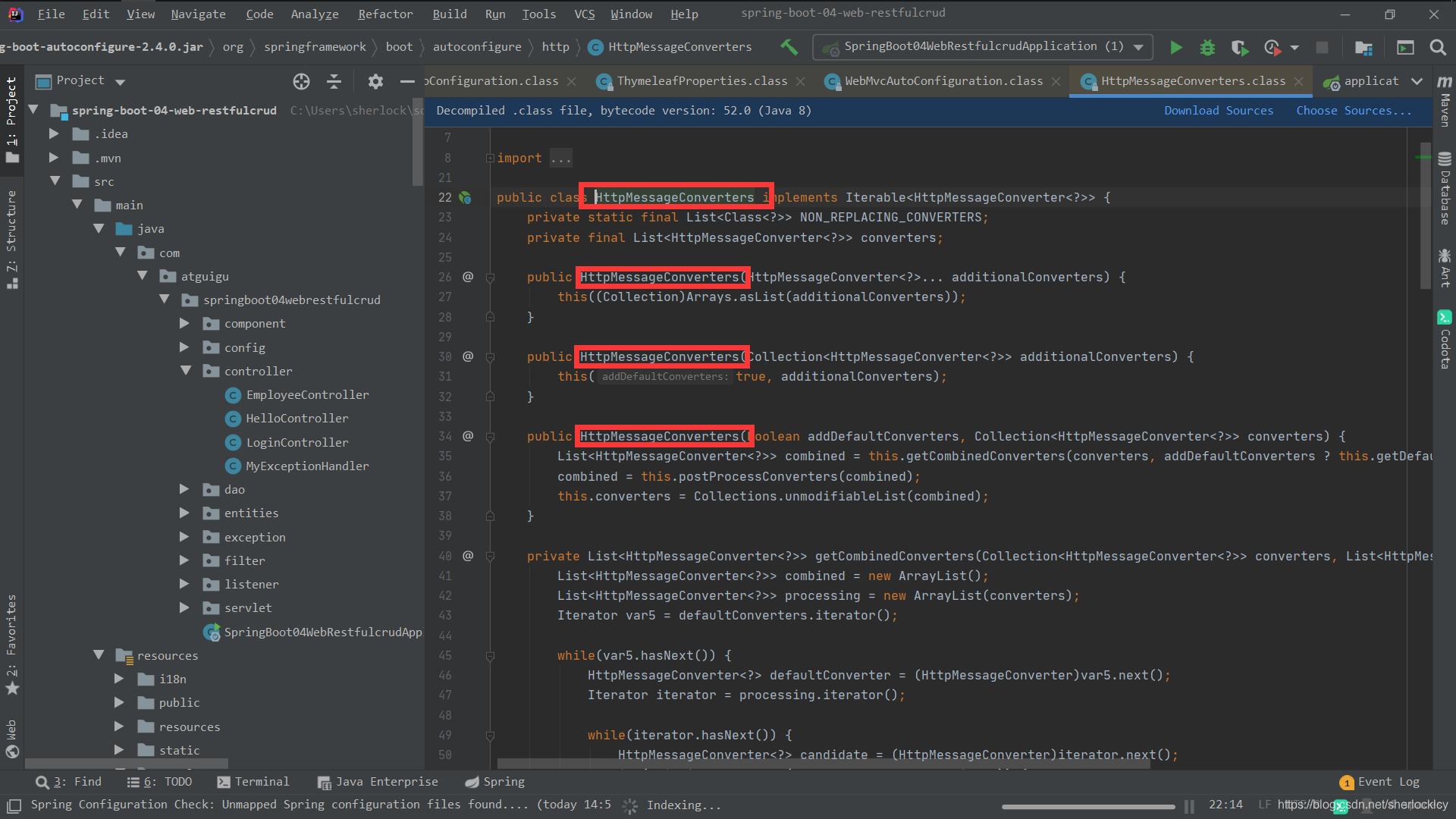Open the Ant tool window

[1445, 268]
